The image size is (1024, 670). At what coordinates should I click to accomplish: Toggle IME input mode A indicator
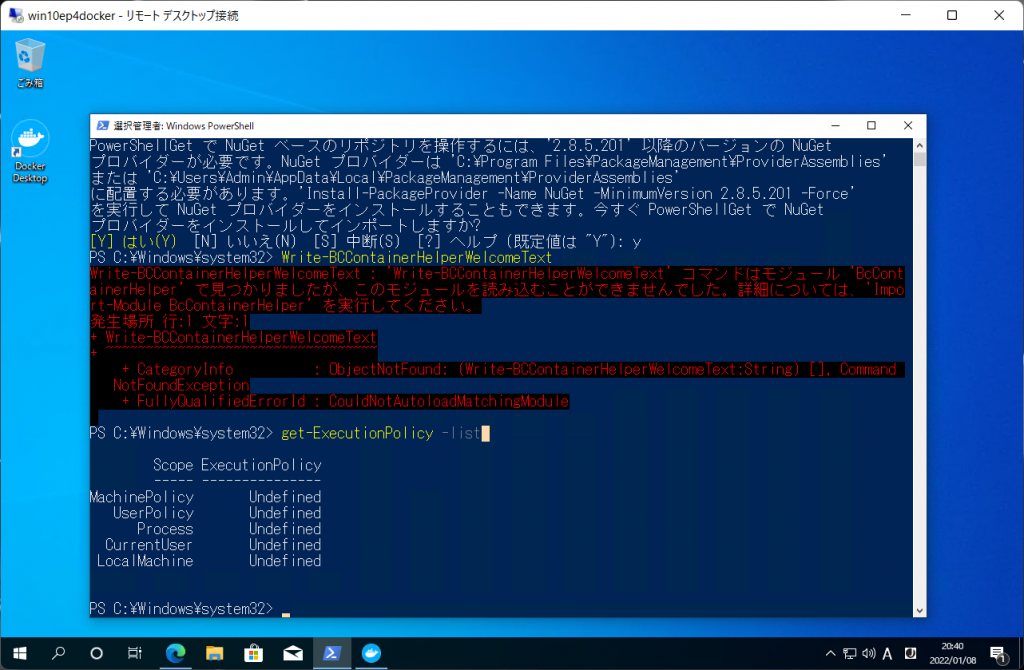tap(888, 653)
